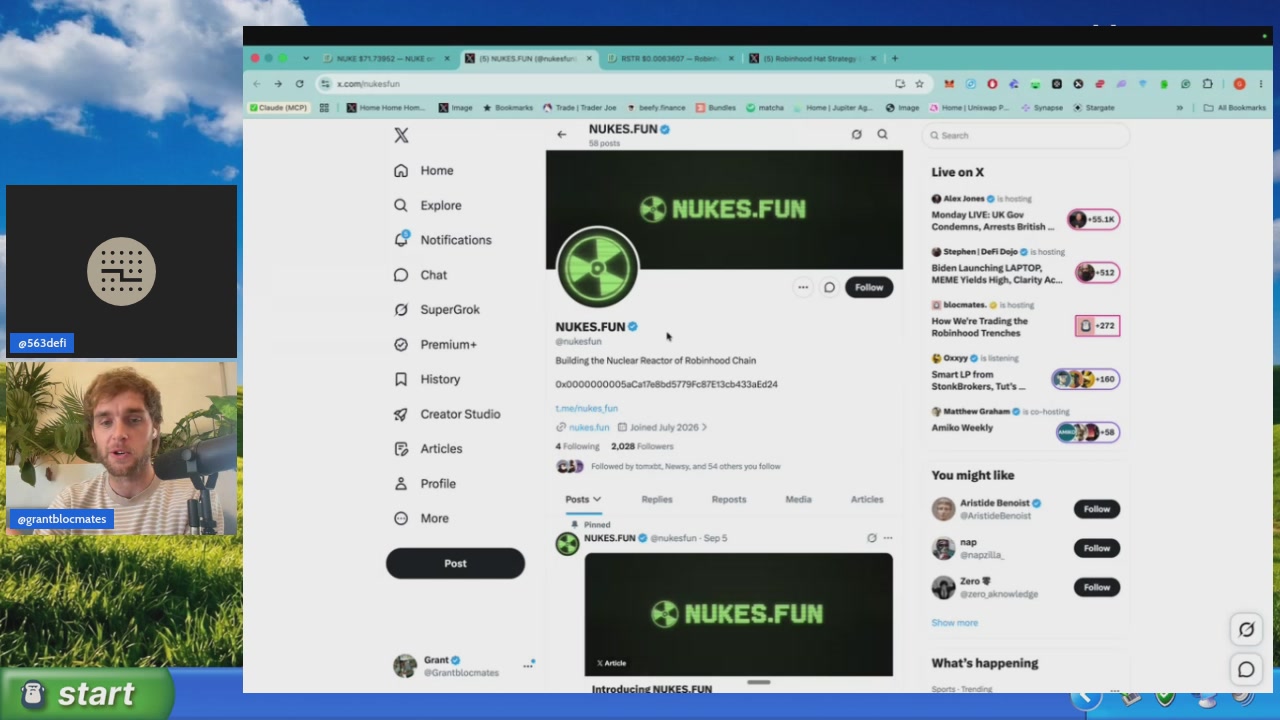The height and width of the screenshot is (720, 1280).
Task: Click the Post button in the sidebar
Action: [x=455, y=563]
